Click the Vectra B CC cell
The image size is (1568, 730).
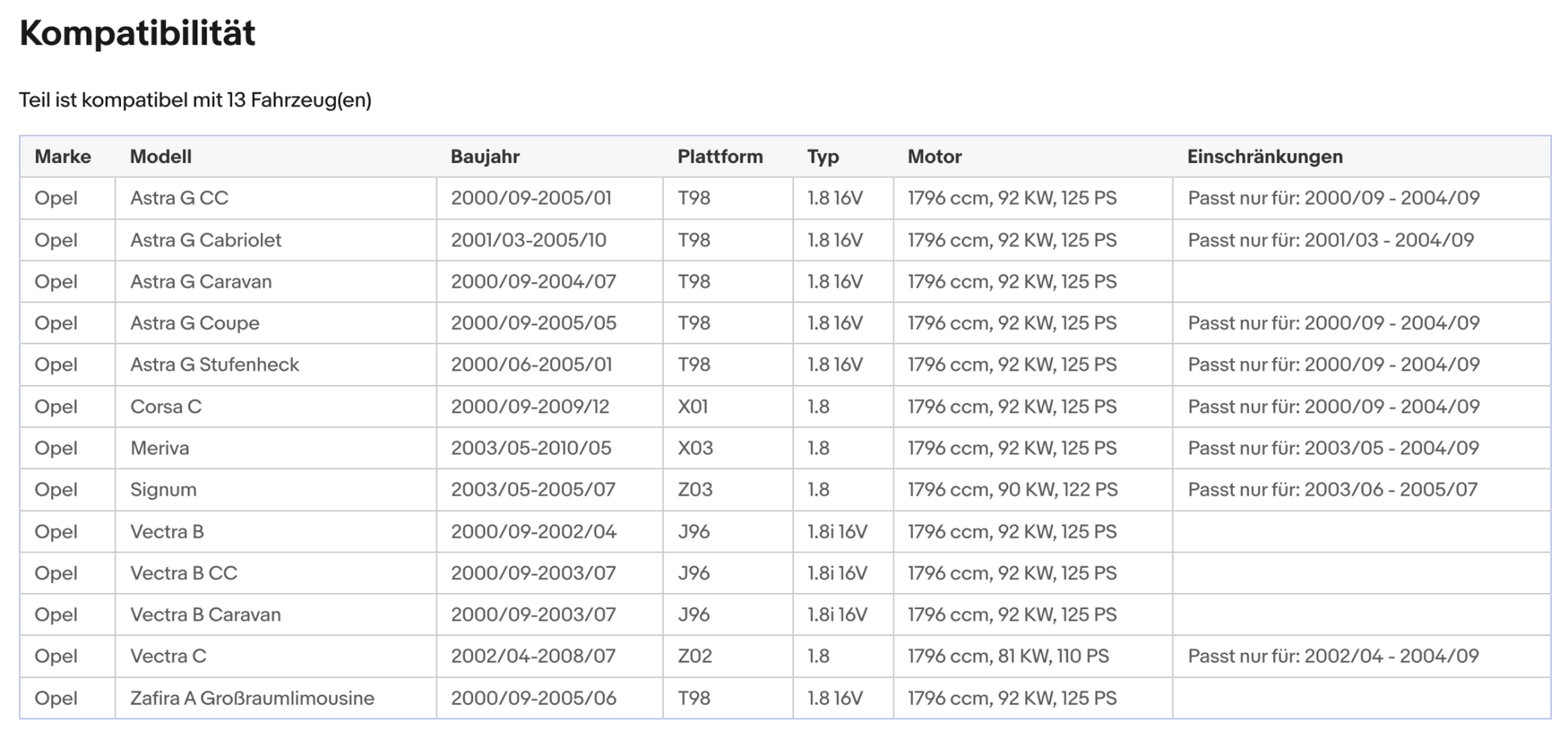click(x=184, y=573)
